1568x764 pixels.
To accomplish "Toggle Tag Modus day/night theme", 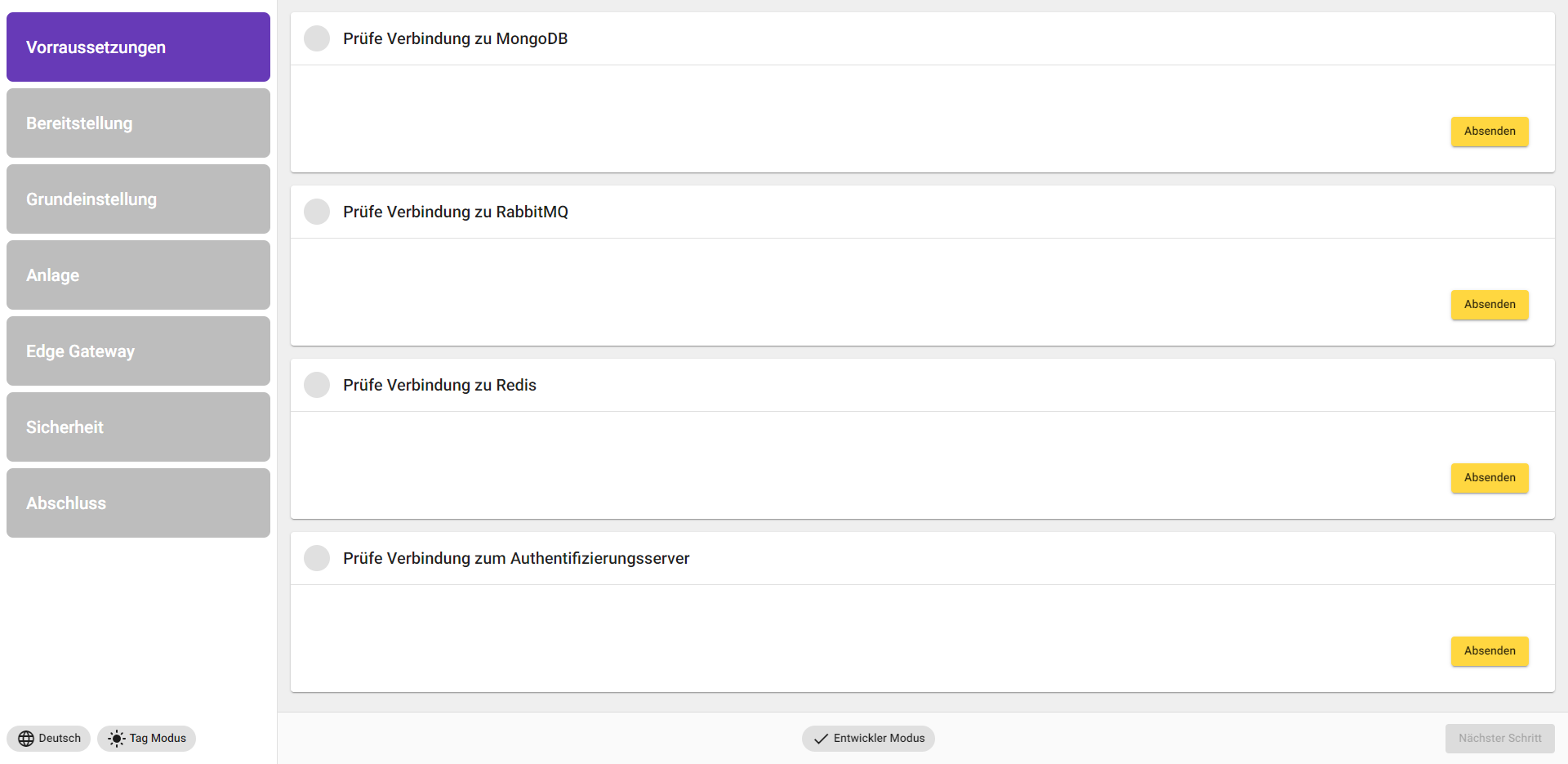I will [x=147, y=739].
